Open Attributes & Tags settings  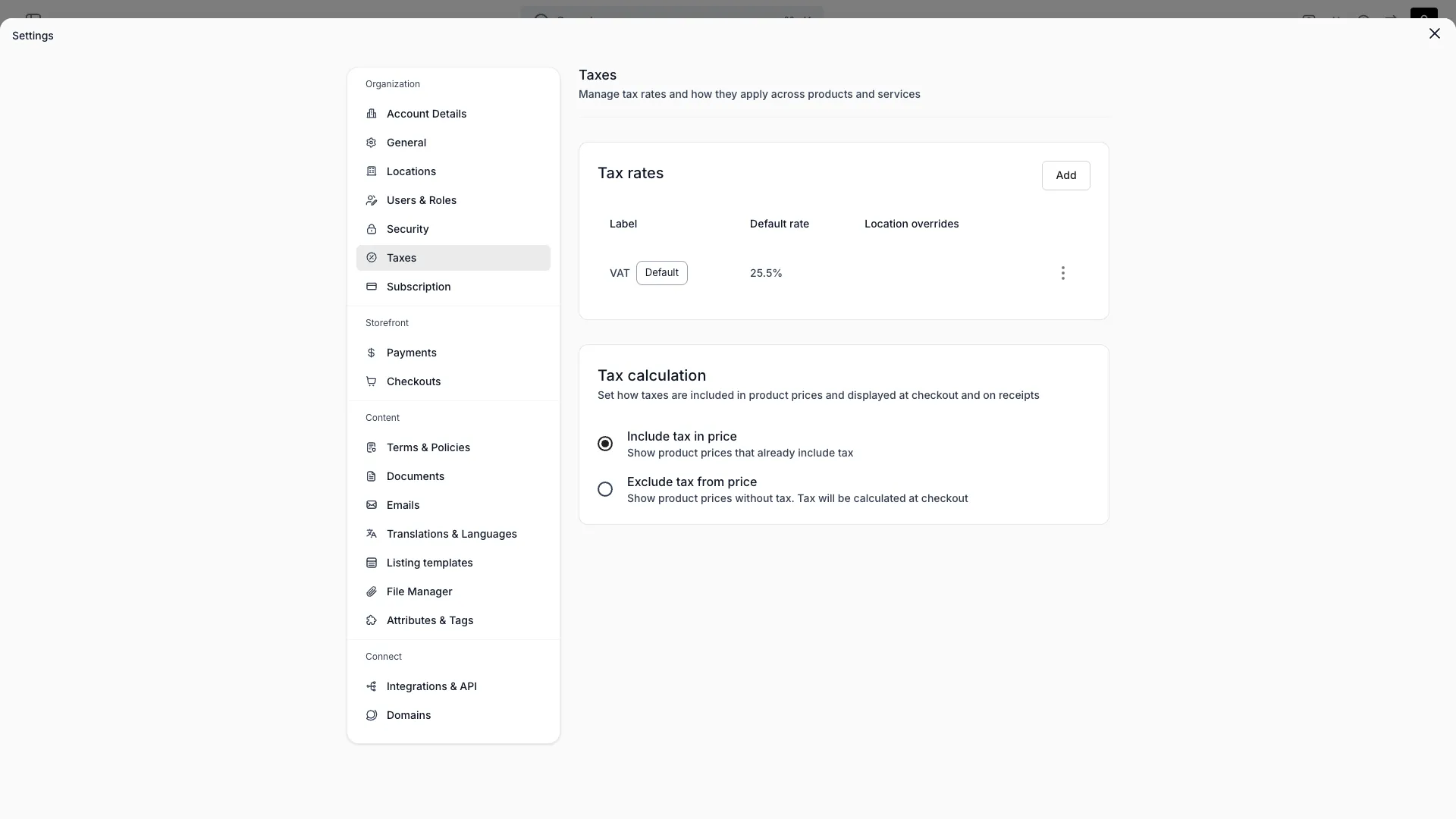(x=453, y=620)
